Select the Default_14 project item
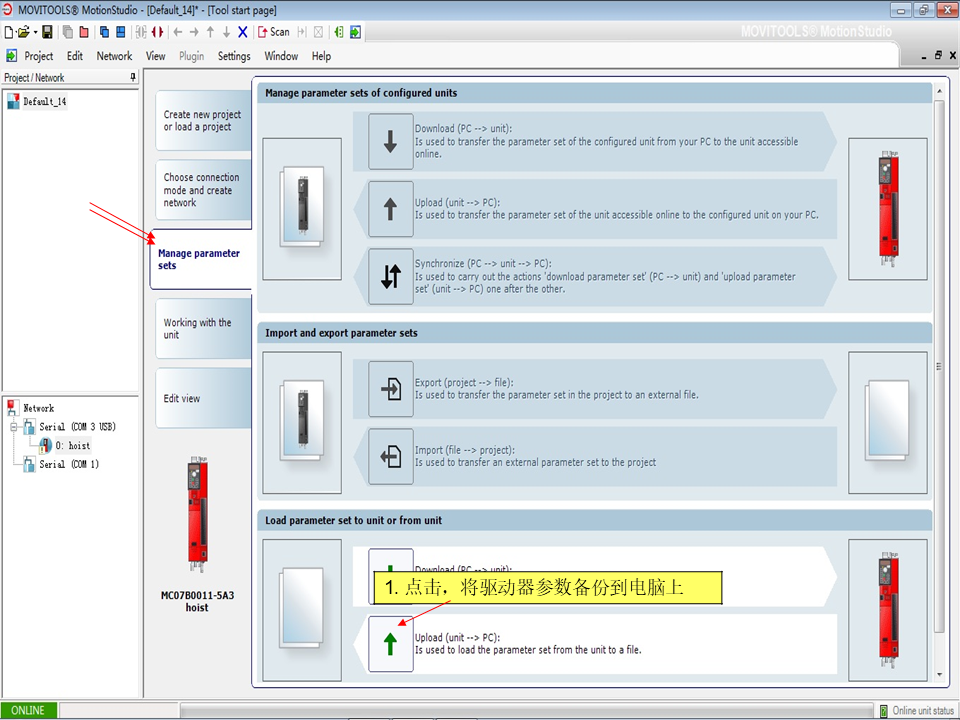960x720 pixels. [45, 101]
